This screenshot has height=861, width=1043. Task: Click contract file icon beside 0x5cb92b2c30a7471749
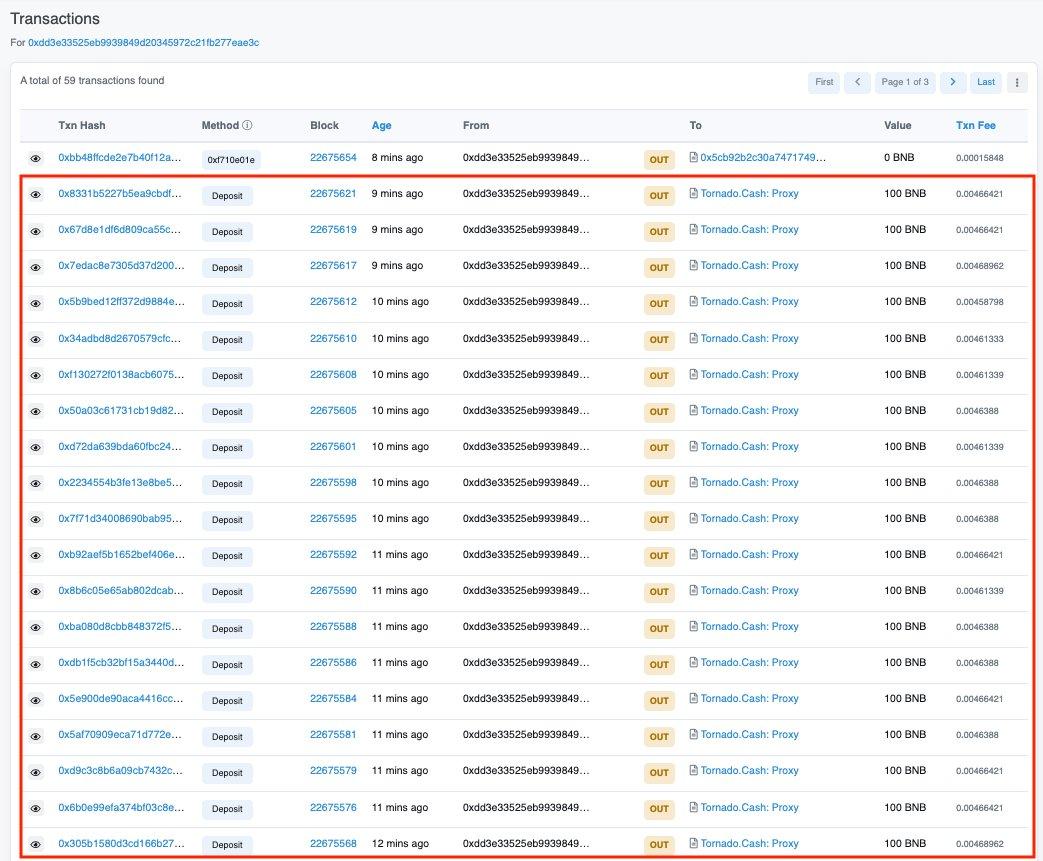tap(694, 157)
